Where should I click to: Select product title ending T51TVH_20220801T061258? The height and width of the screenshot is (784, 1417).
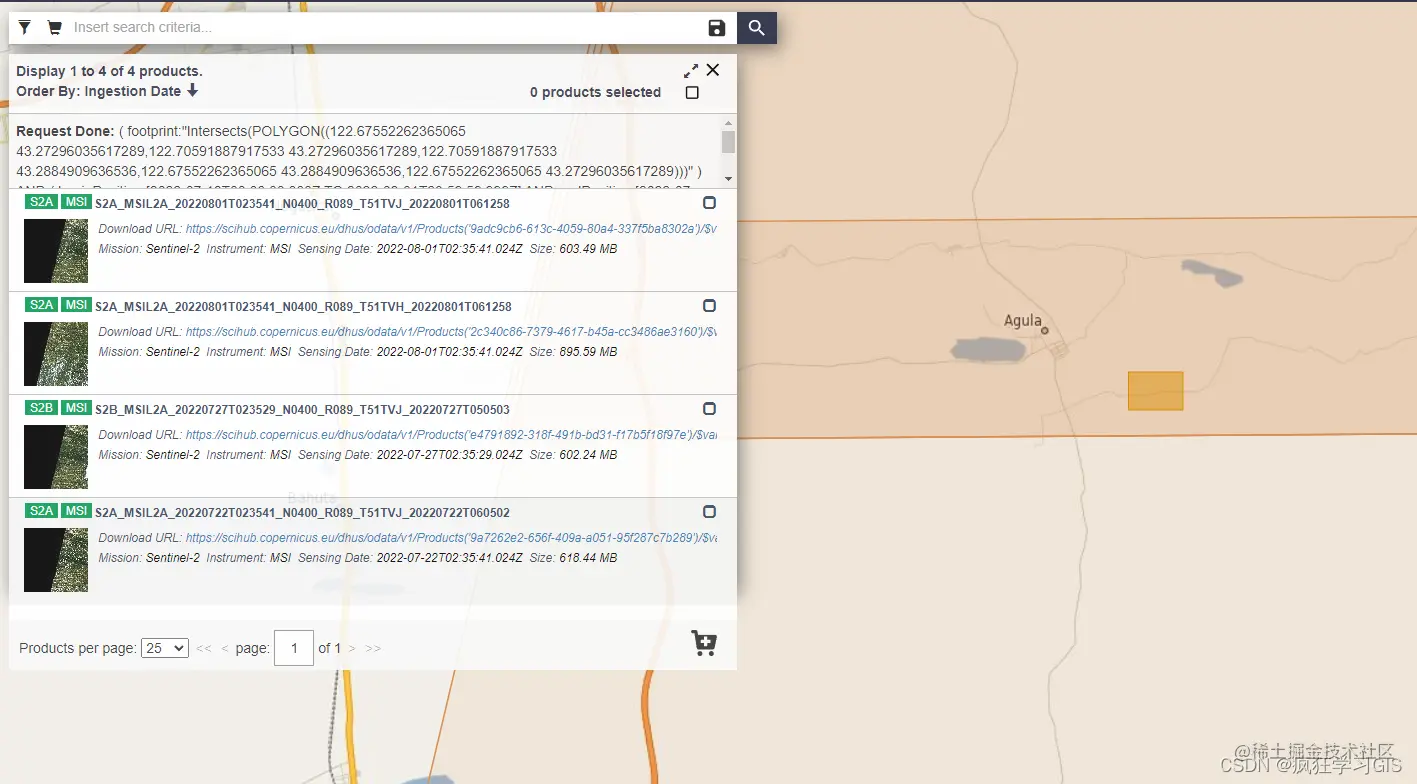coord(302,307)
